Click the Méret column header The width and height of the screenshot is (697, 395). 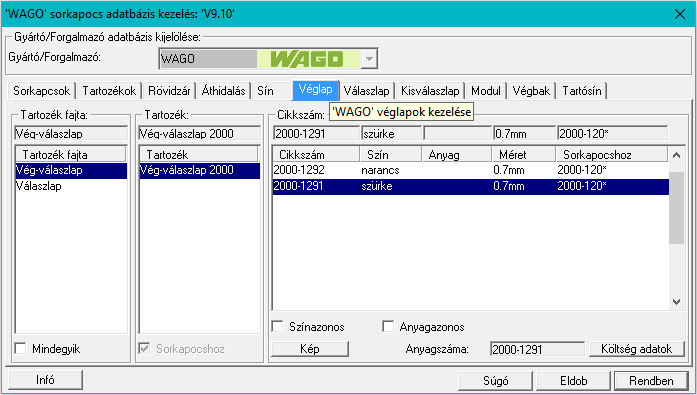[524, 155]
